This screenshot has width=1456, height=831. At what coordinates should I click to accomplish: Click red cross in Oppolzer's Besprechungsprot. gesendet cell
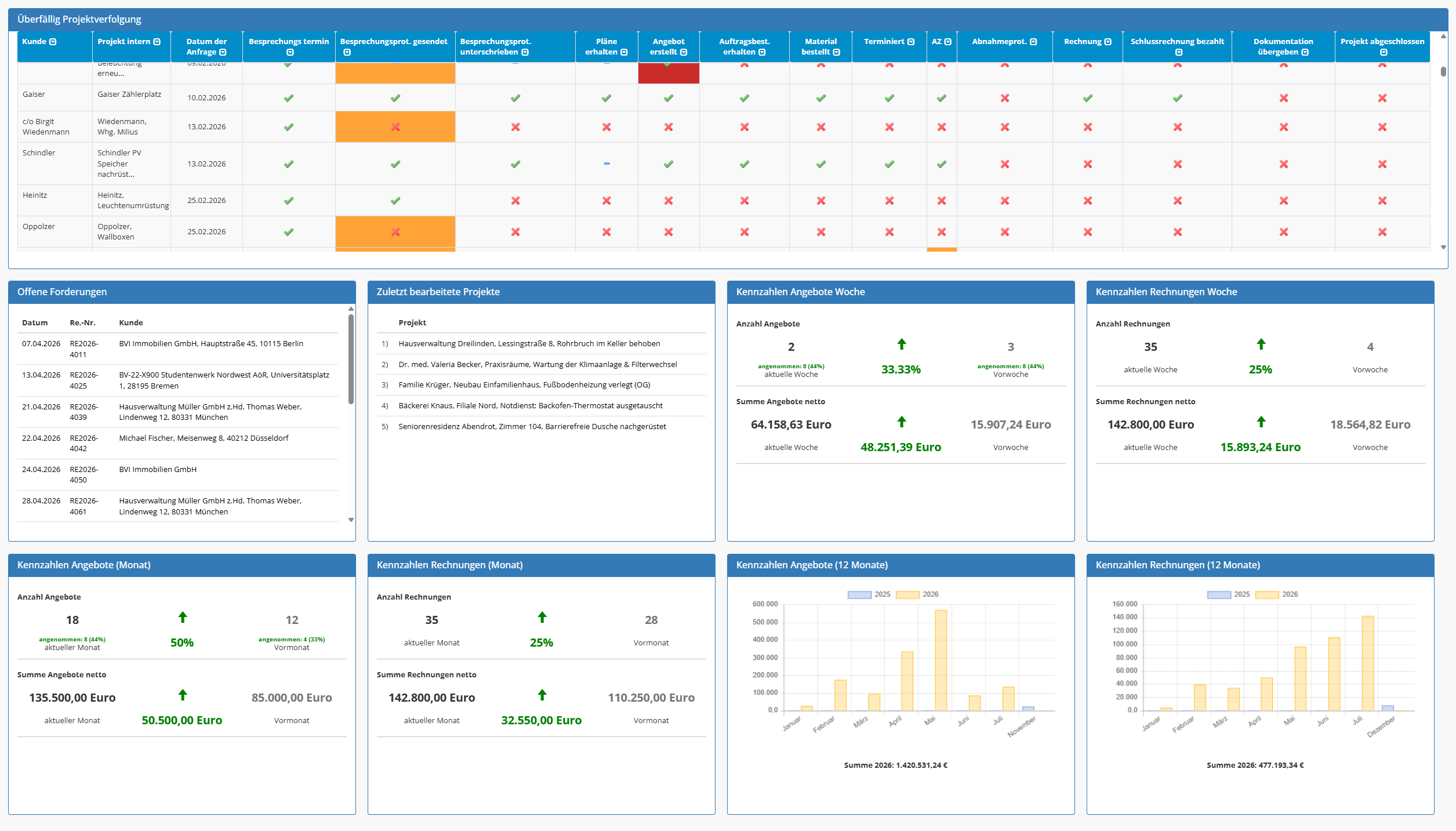coord(395,232)
